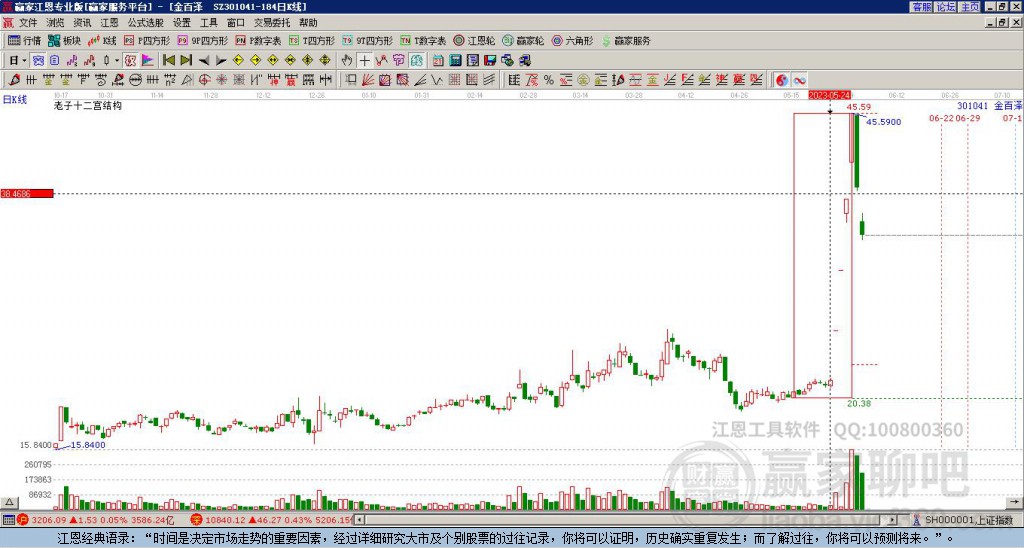The height and width of the screenshot is (548, 1024).
Task: Click the 15.8400 low price label
Action: 88,445
